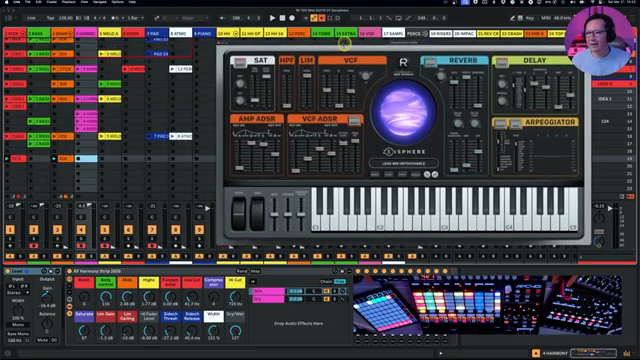Open the Create menu
This screenshot has width=640, height=360.
pyautogui.click(x=51, y=2)
